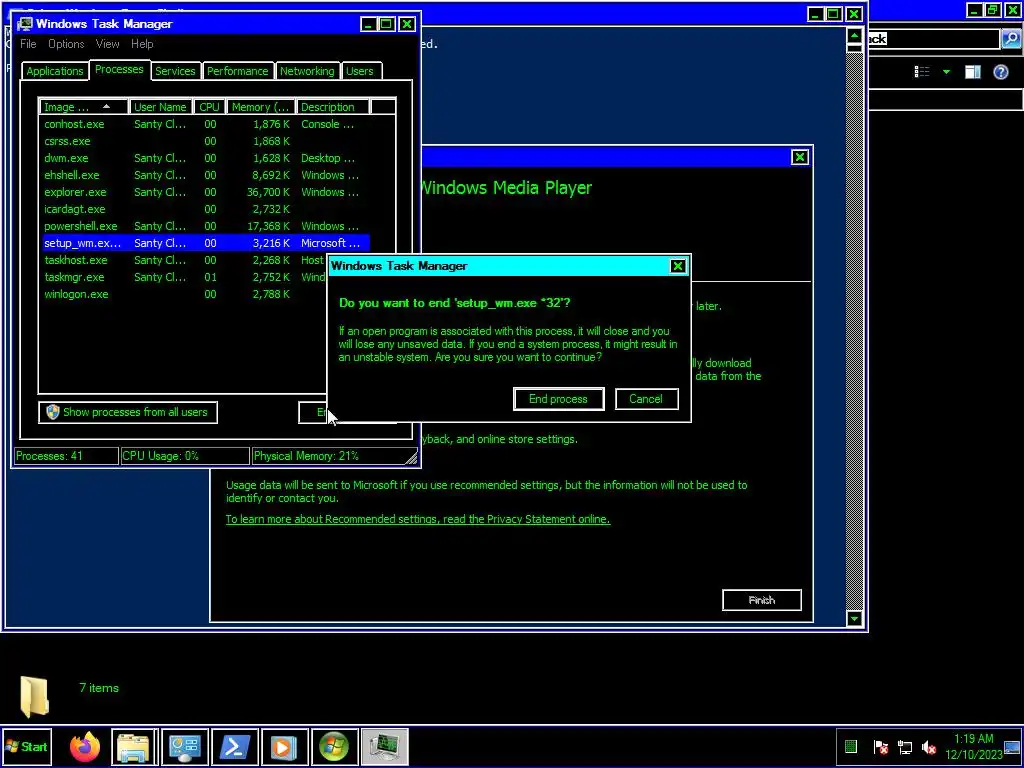1024x768 pixels.
Task: Close the end-process confirmation dialog
Action: [678, 266]
